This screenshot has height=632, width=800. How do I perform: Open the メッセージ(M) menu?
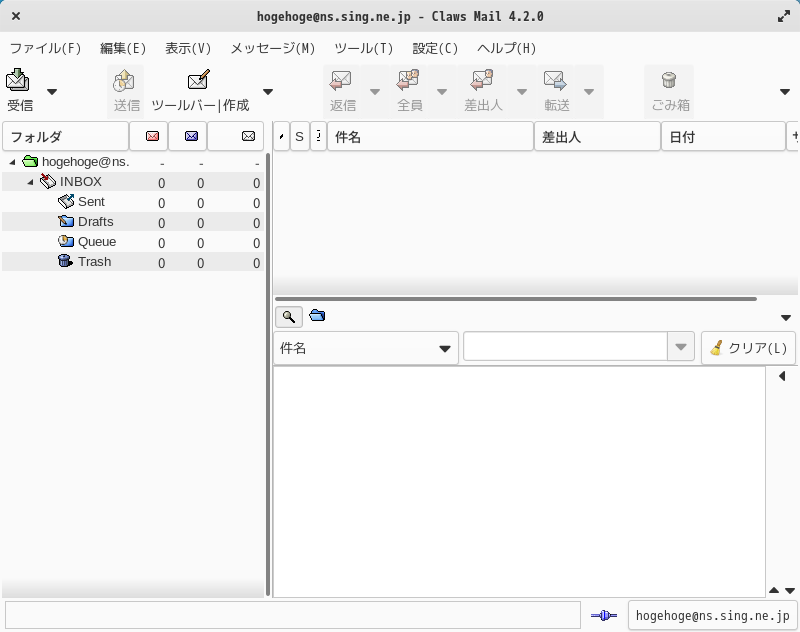click(272, 48)
